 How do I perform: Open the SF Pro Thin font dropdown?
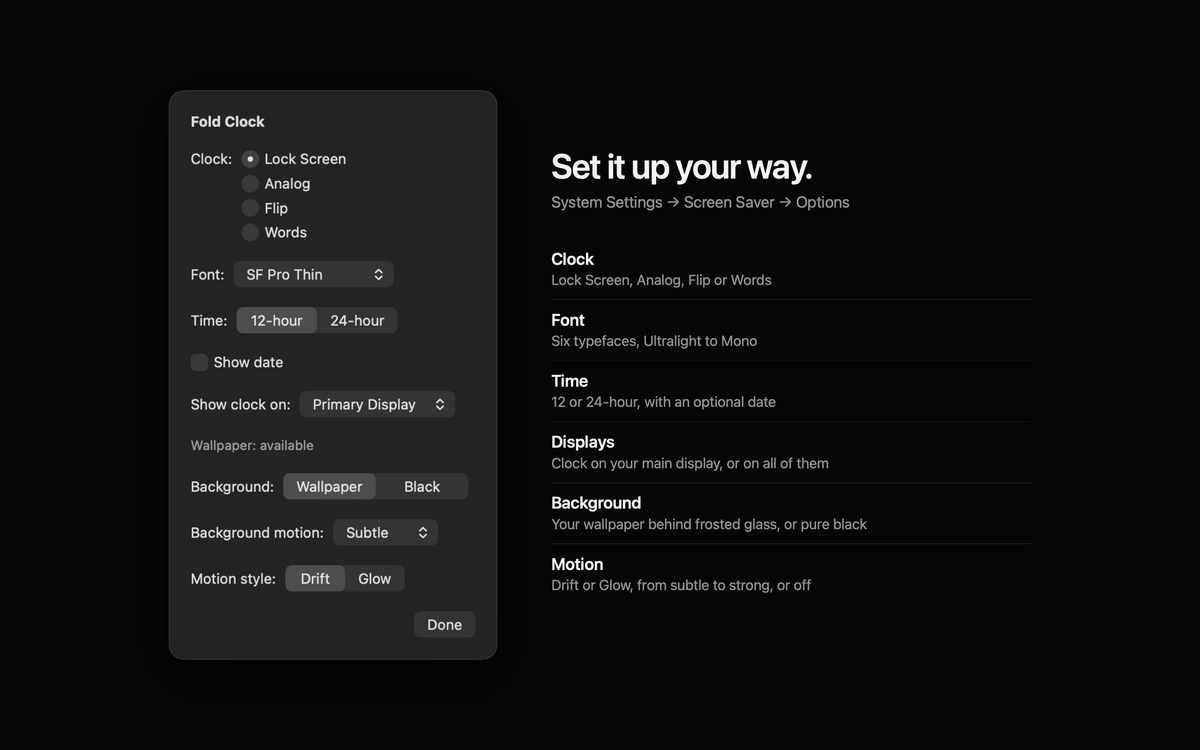pos(313,274)
